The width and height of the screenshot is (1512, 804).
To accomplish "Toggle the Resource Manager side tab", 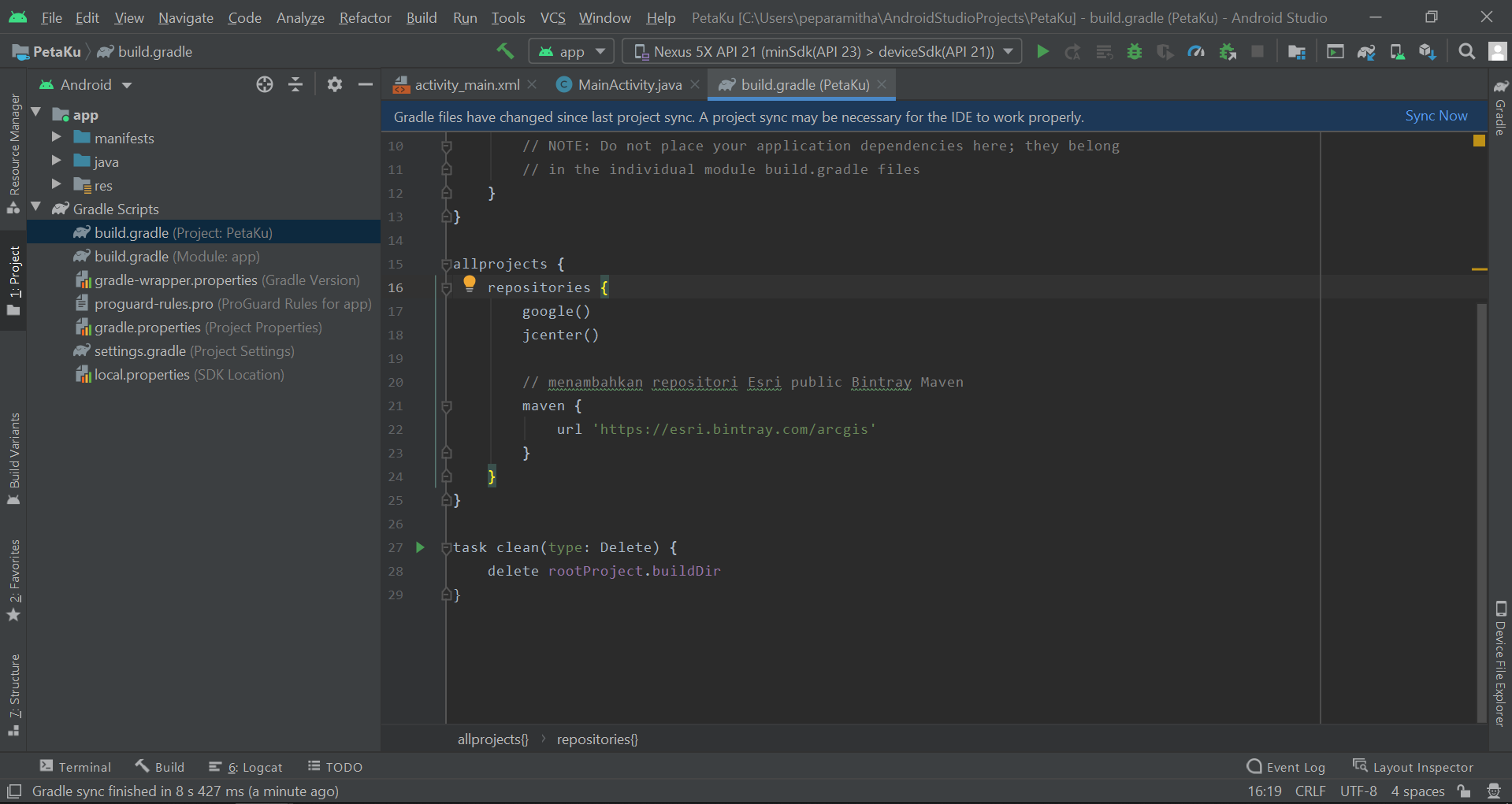I will (x=13, y=154).
